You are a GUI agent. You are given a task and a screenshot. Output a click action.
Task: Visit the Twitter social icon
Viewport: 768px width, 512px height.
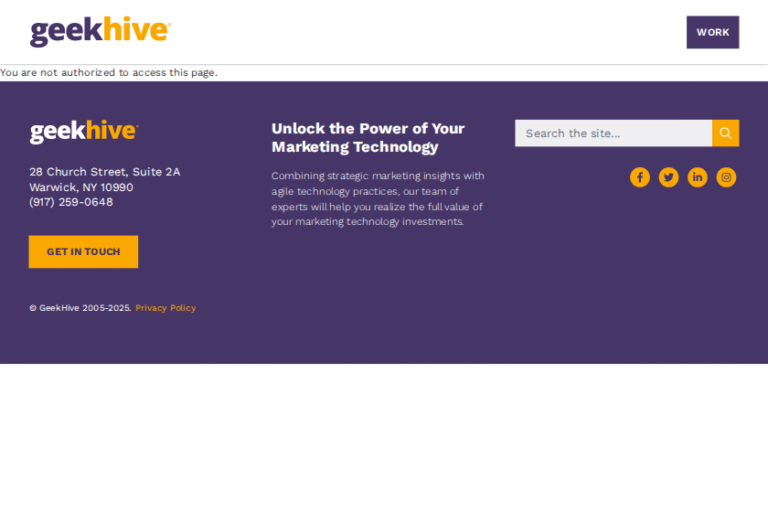(x=669, y=177)
